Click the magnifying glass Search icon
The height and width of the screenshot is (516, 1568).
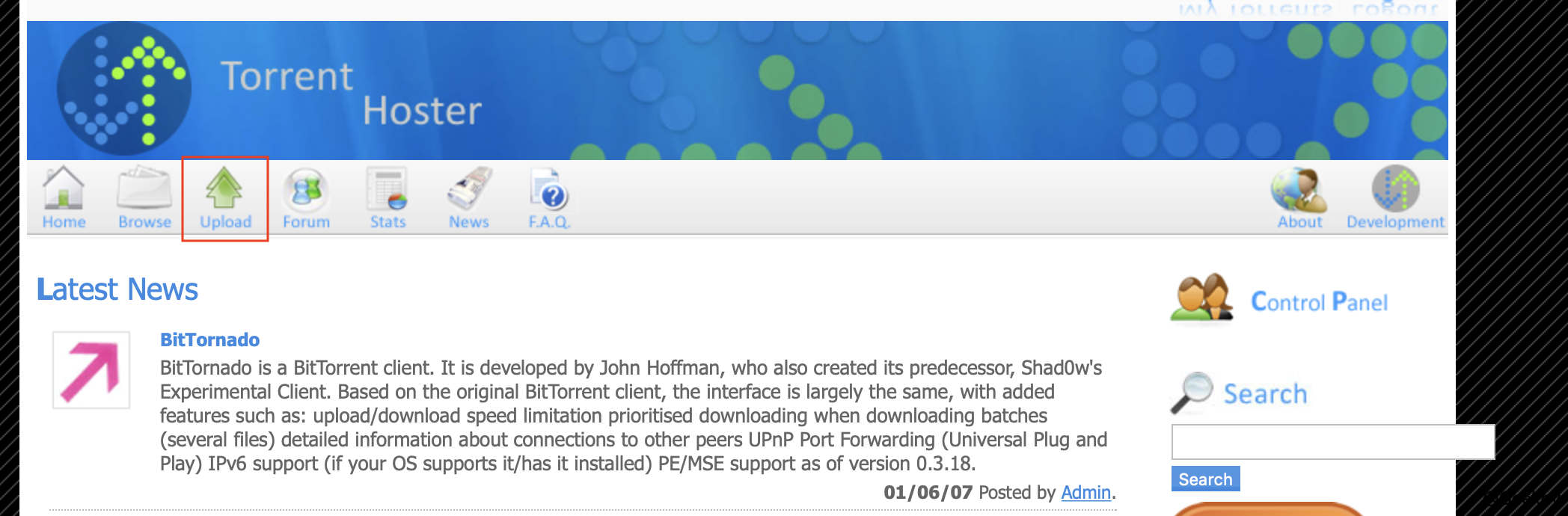coord(1192,392)
